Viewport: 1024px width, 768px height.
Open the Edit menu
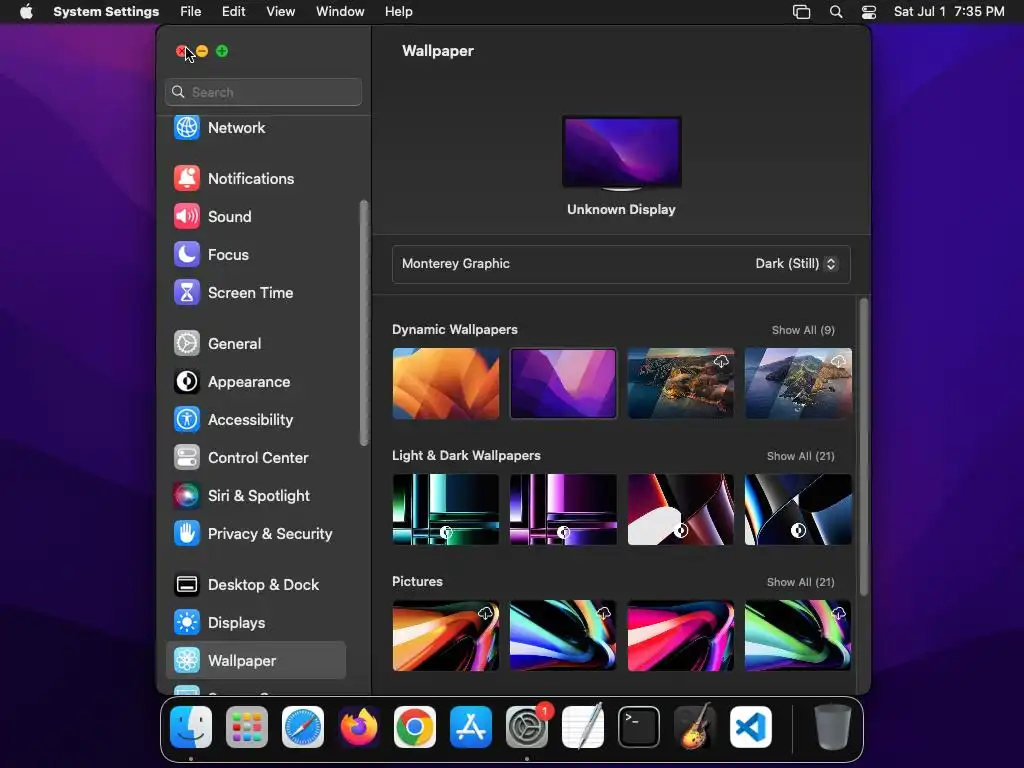pos(233,12)
